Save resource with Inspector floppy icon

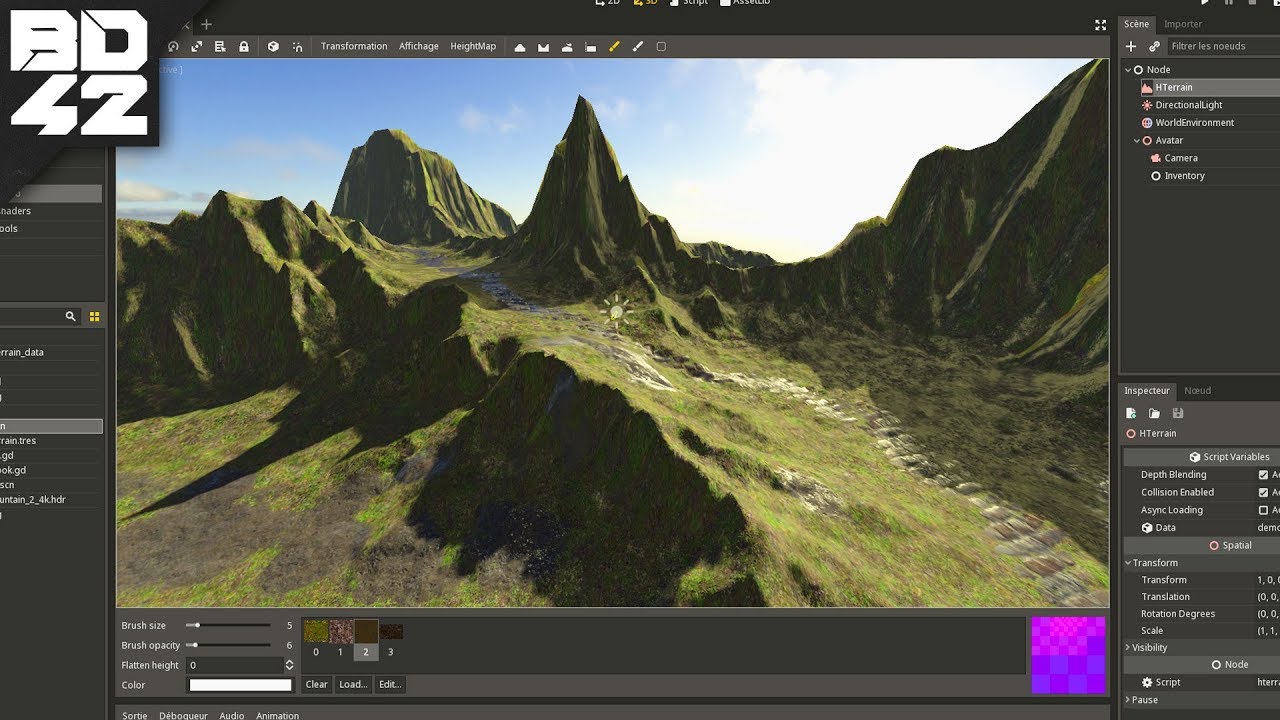coord(1178,413)
